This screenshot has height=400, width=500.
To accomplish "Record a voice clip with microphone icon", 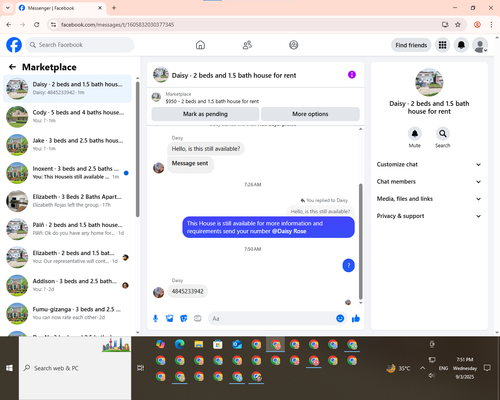I will point(155,319).
